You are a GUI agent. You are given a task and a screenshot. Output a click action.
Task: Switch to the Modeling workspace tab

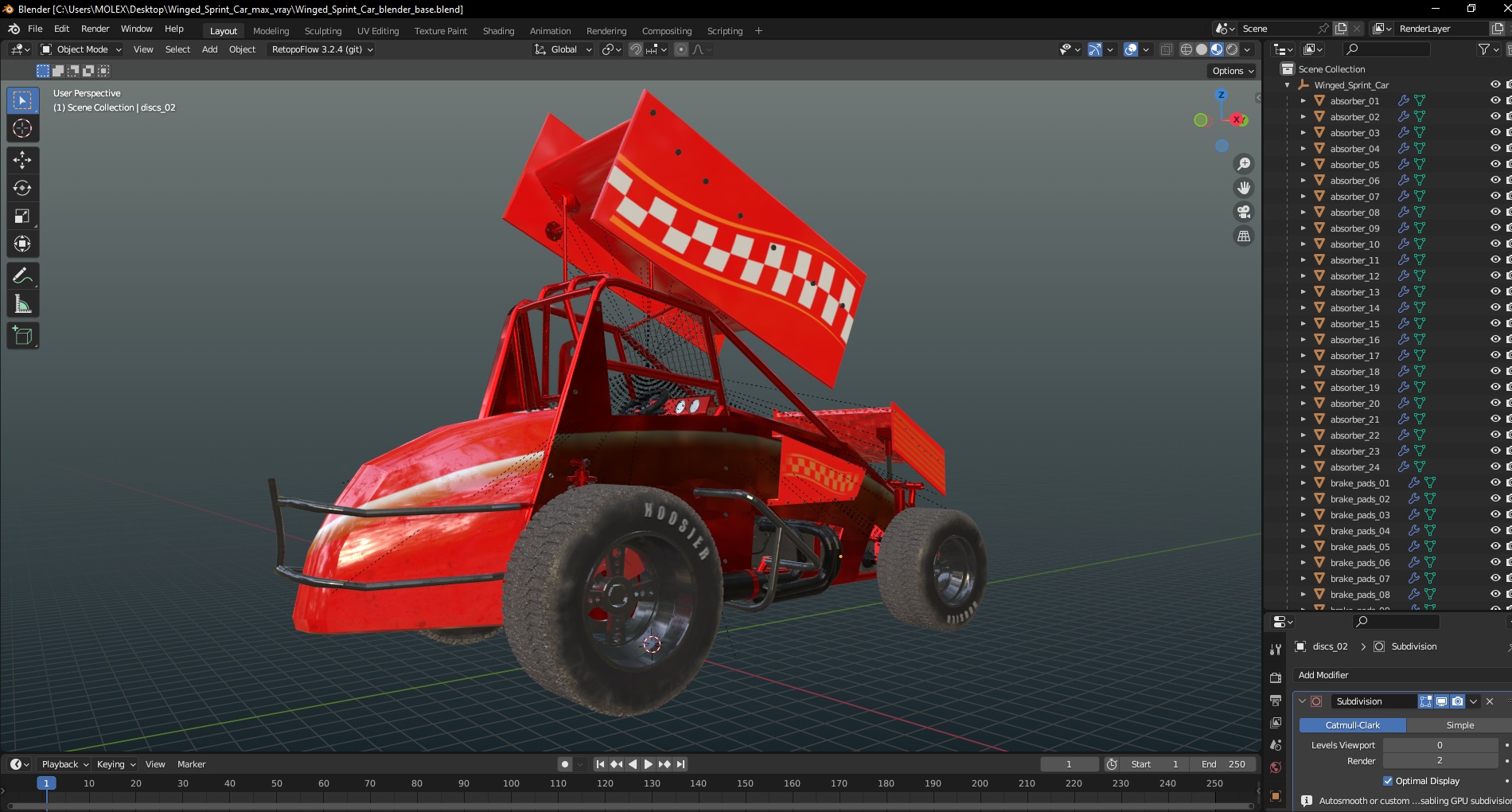(271, 31)
